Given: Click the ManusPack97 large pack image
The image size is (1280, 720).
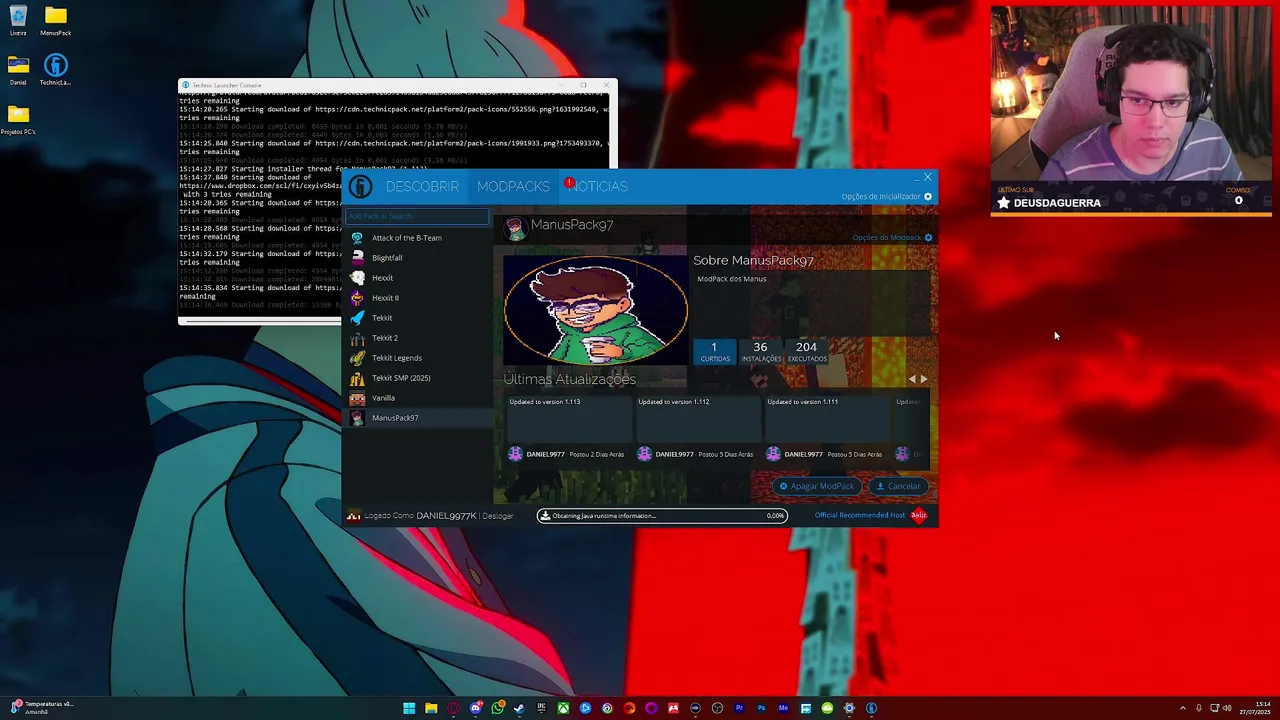Looking at the screenshot, I should (595, 310).
